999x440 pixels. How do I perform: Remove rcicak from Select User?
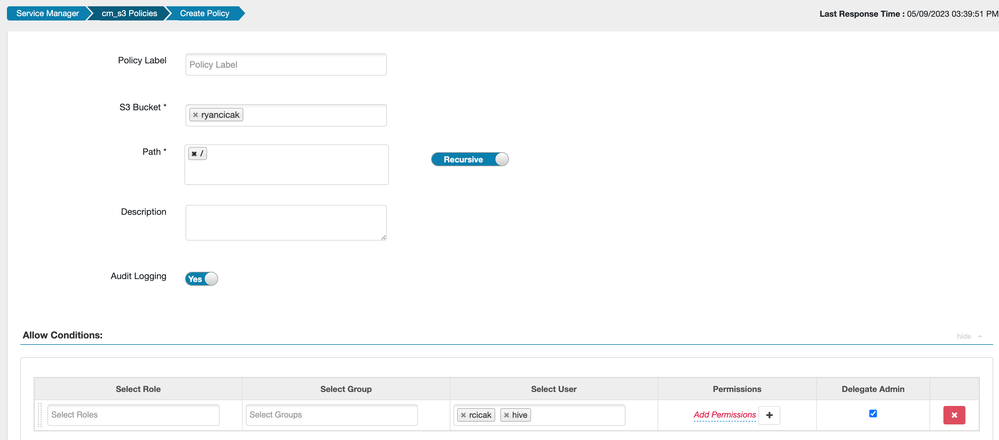[463, 415]
